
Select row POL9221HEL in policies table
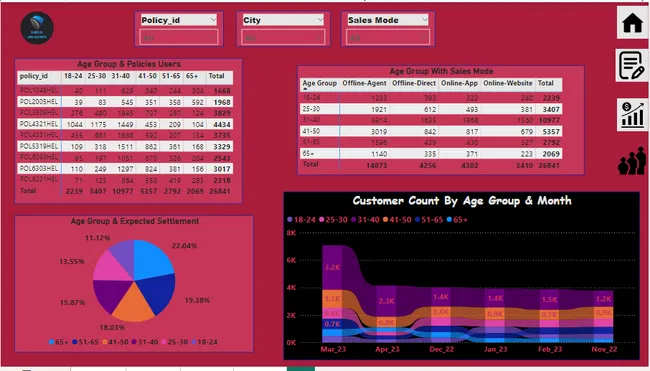125,180
